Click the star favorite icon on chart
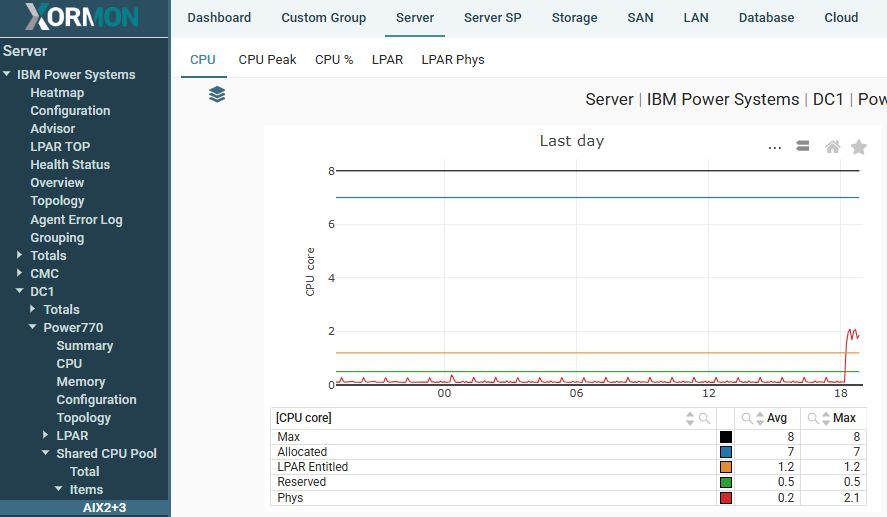 (858, 147)
